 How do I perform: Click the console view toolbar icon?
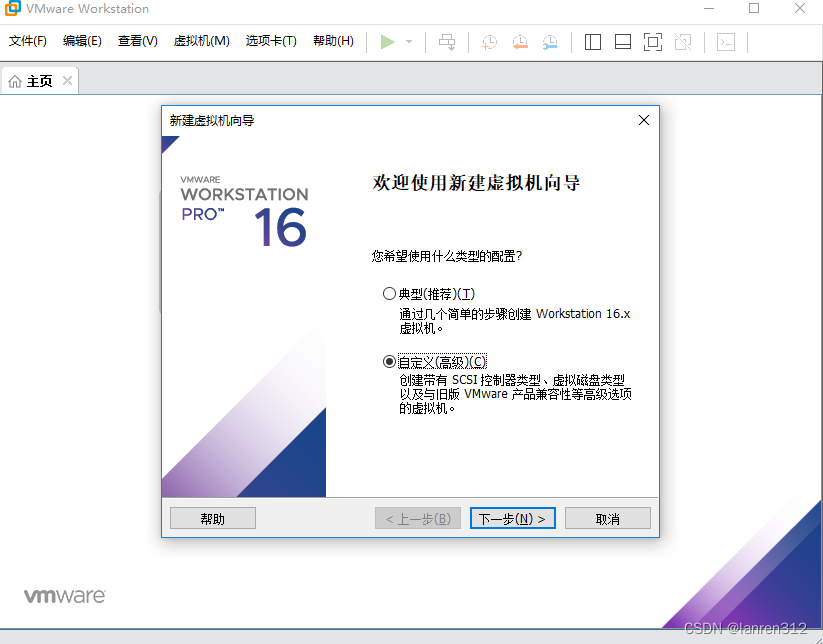[x=726, y=42]
